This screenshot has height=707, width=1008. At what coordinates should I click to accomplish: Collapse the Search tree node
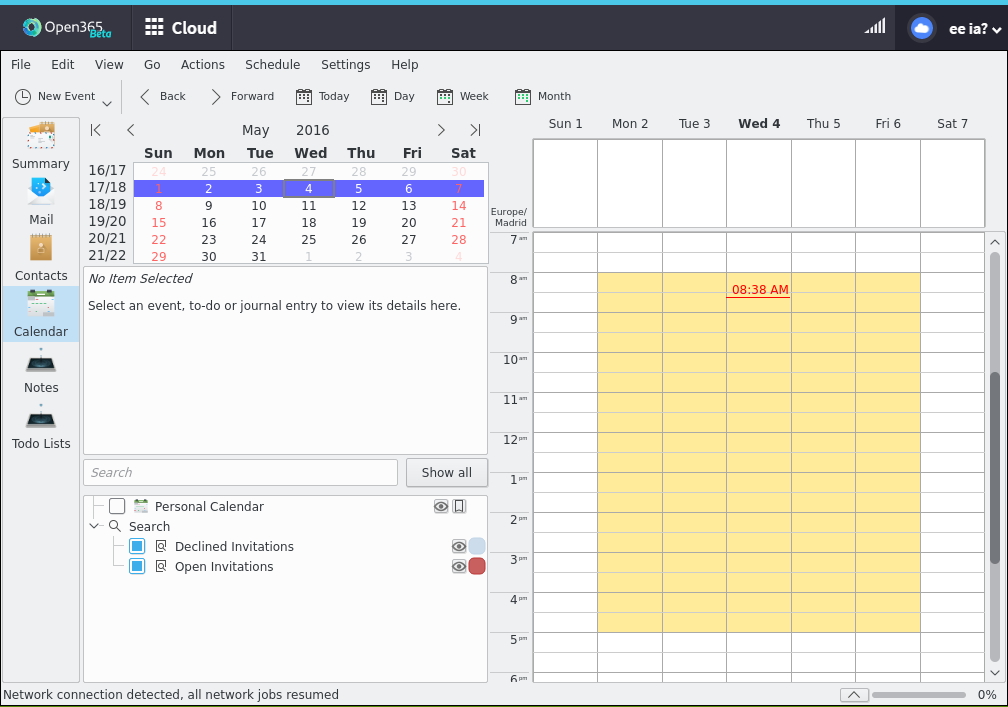pyautogui.click(x=94, y=526)
